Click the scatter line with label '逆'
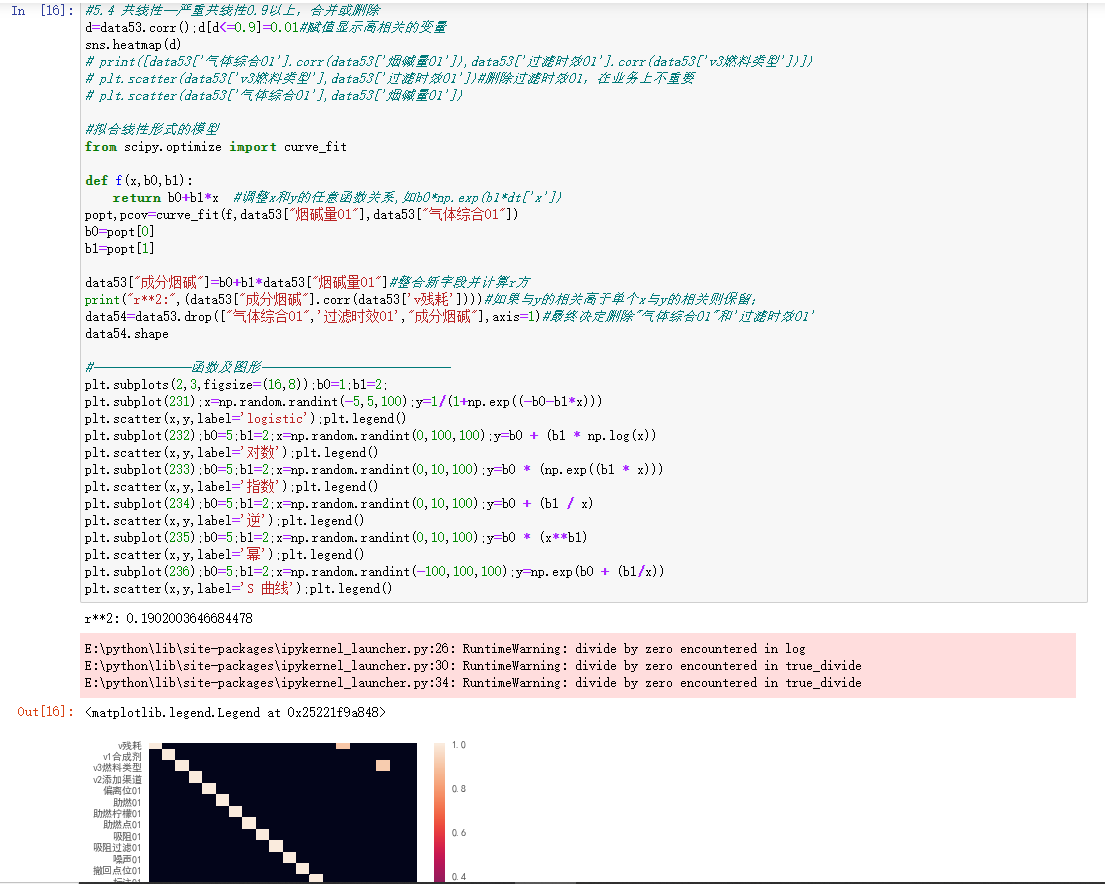The width and height of the screenshot is (1105, 884). pyautogui.click(x=224, y=520)
